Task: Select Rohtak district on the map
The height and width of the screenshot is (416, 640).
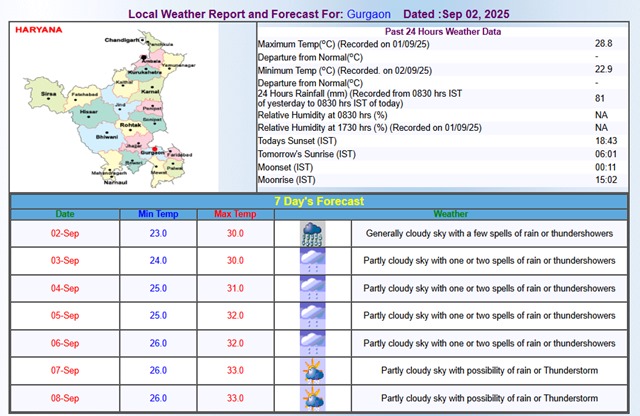Action: [131, 125]
